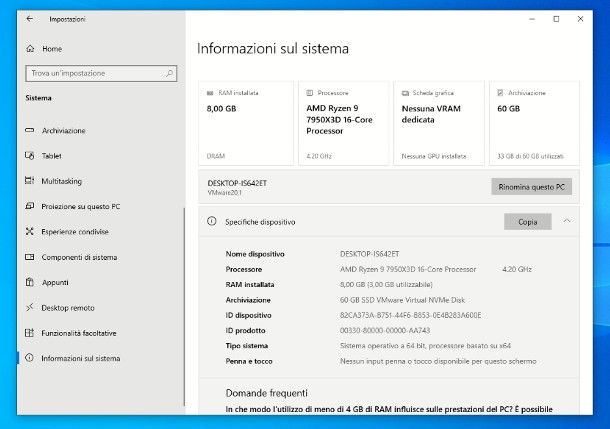The image size is (610, 429).
Task: Open Desktop remoto settings
Action: tap(68, 308)
